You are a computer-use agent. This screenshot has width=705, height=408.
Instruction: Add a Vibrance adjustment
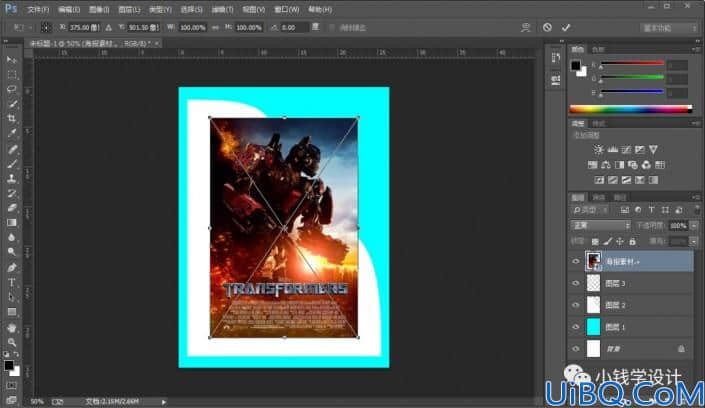pyautogui.click(x=653, y=149)
